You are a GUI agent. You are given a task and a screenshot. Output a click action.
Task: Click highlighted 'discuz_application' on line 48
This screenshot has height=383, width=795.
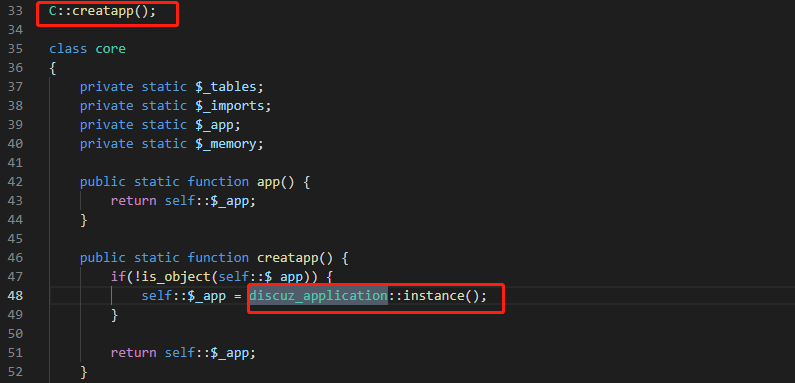tap(318, 295)
